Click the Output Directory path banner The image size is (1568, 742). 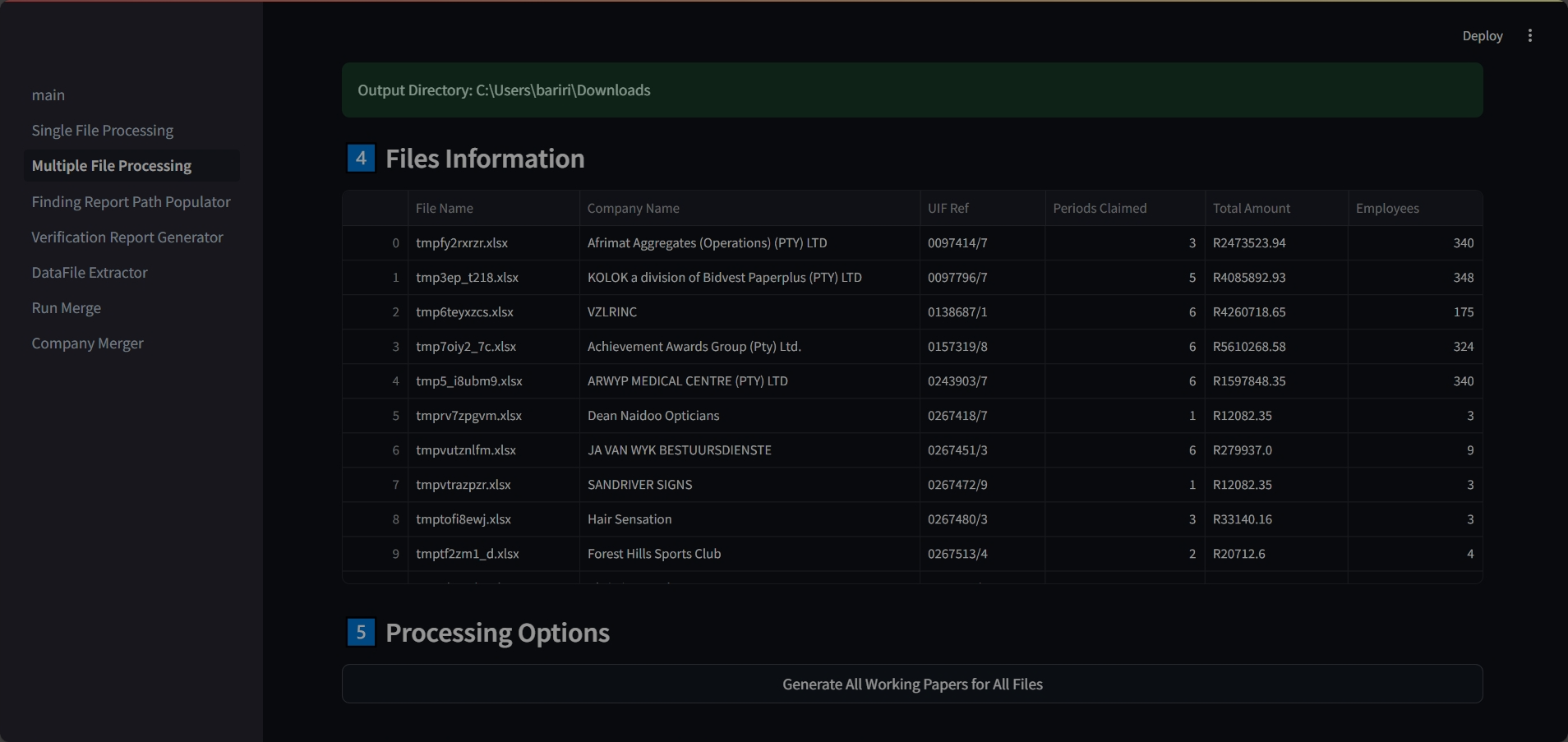click(912, 90)
